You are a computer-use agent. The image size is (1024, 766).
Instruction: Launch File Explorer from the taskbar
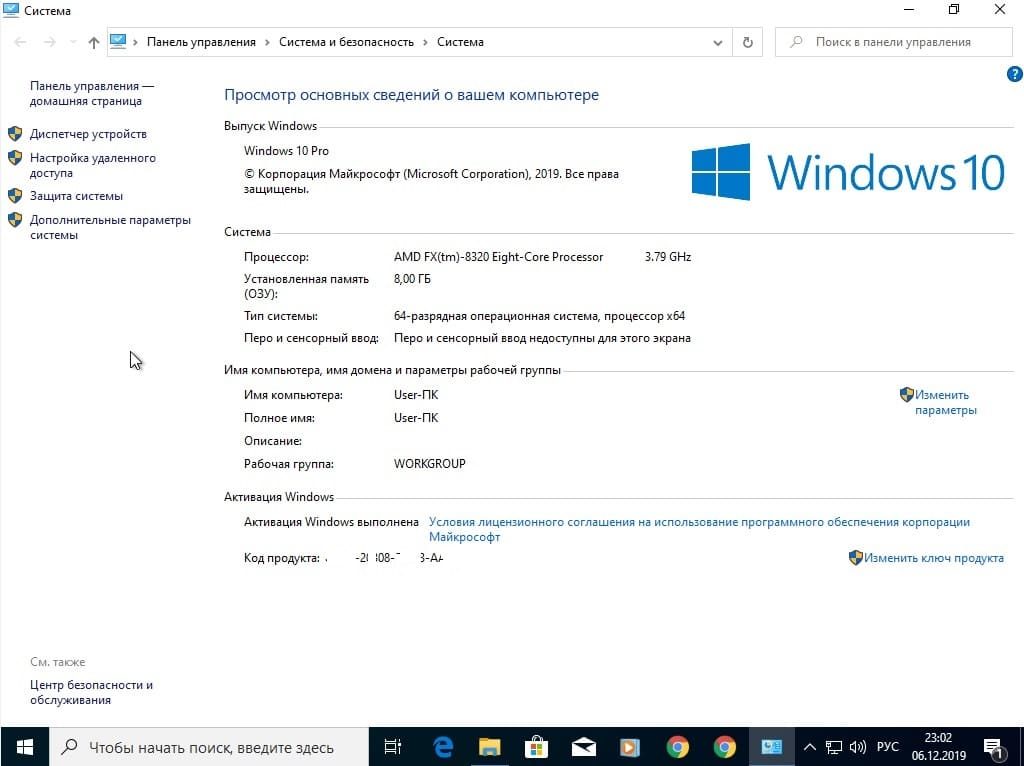(x=489, y=746)
